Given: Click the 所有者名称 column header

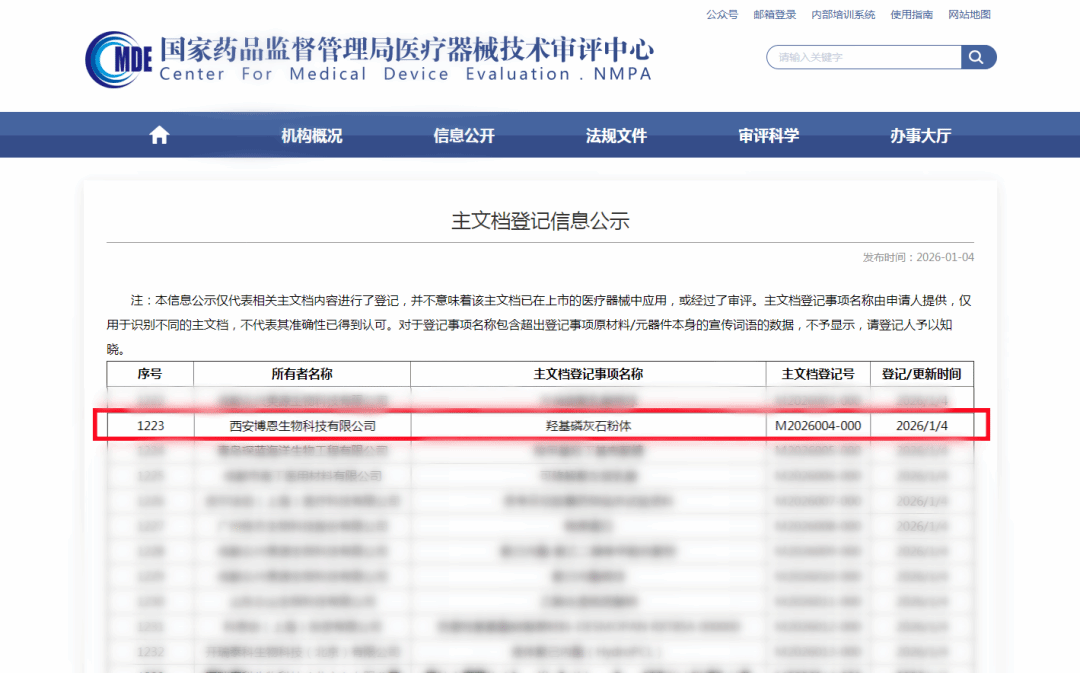Looking at the screenshot, I should [302, 374].
